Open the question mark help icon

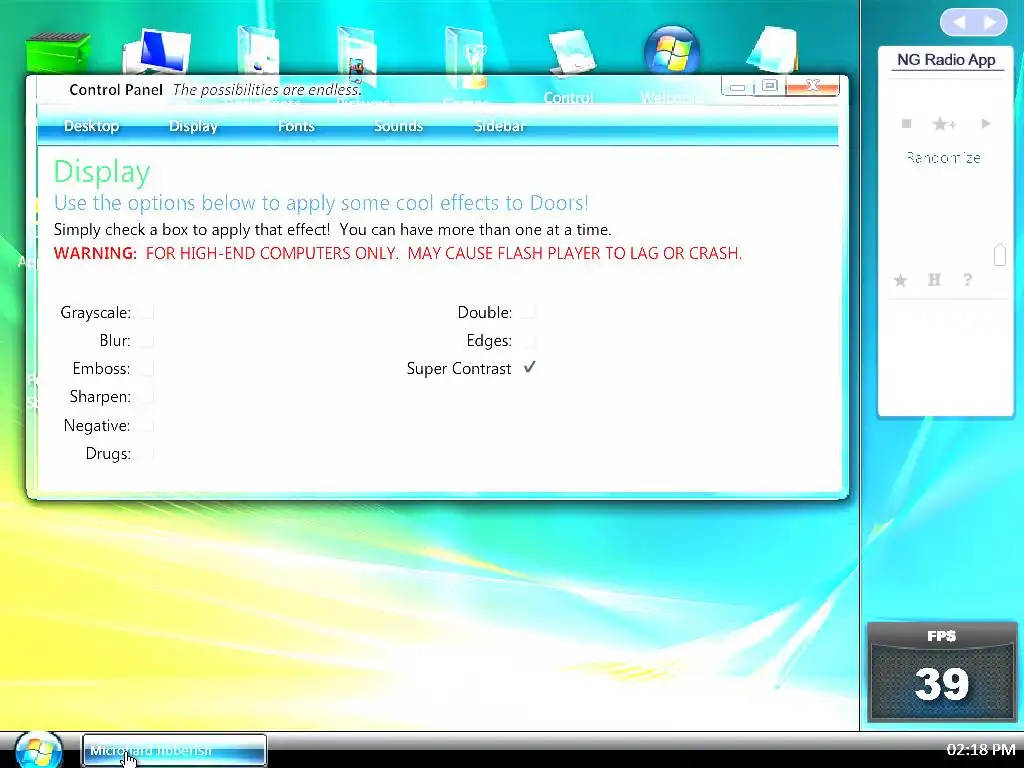[x=968, y=280]
